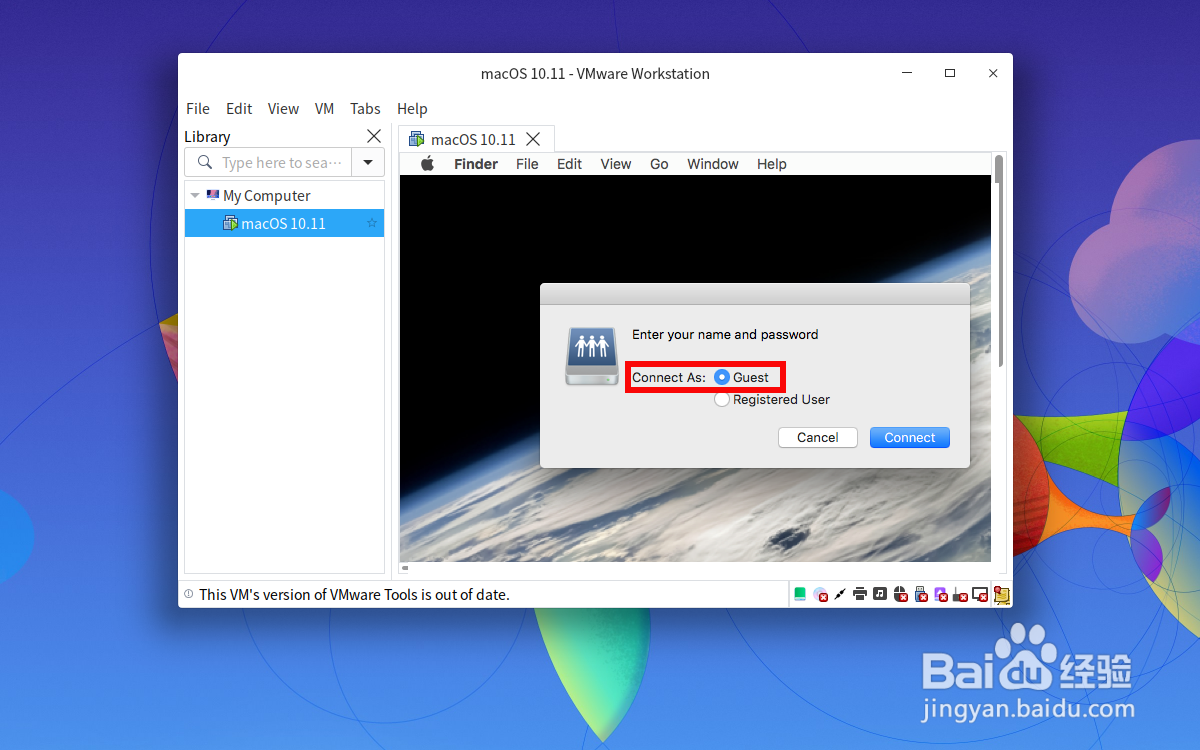Open the macOS Go menu

tap(659, 164)
